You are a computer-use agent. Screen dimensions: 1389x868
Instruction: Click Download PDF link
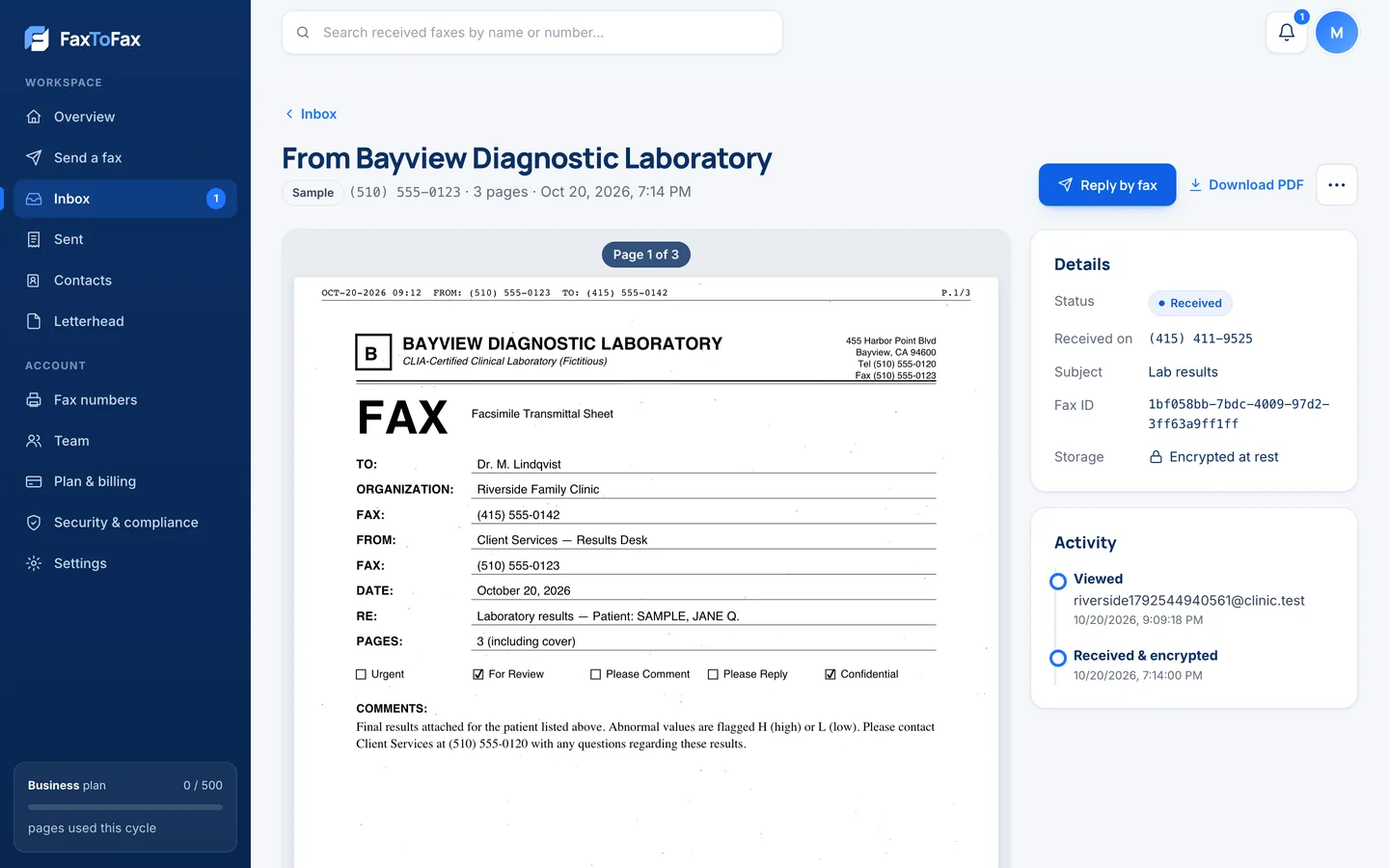tap(1246, 185)
